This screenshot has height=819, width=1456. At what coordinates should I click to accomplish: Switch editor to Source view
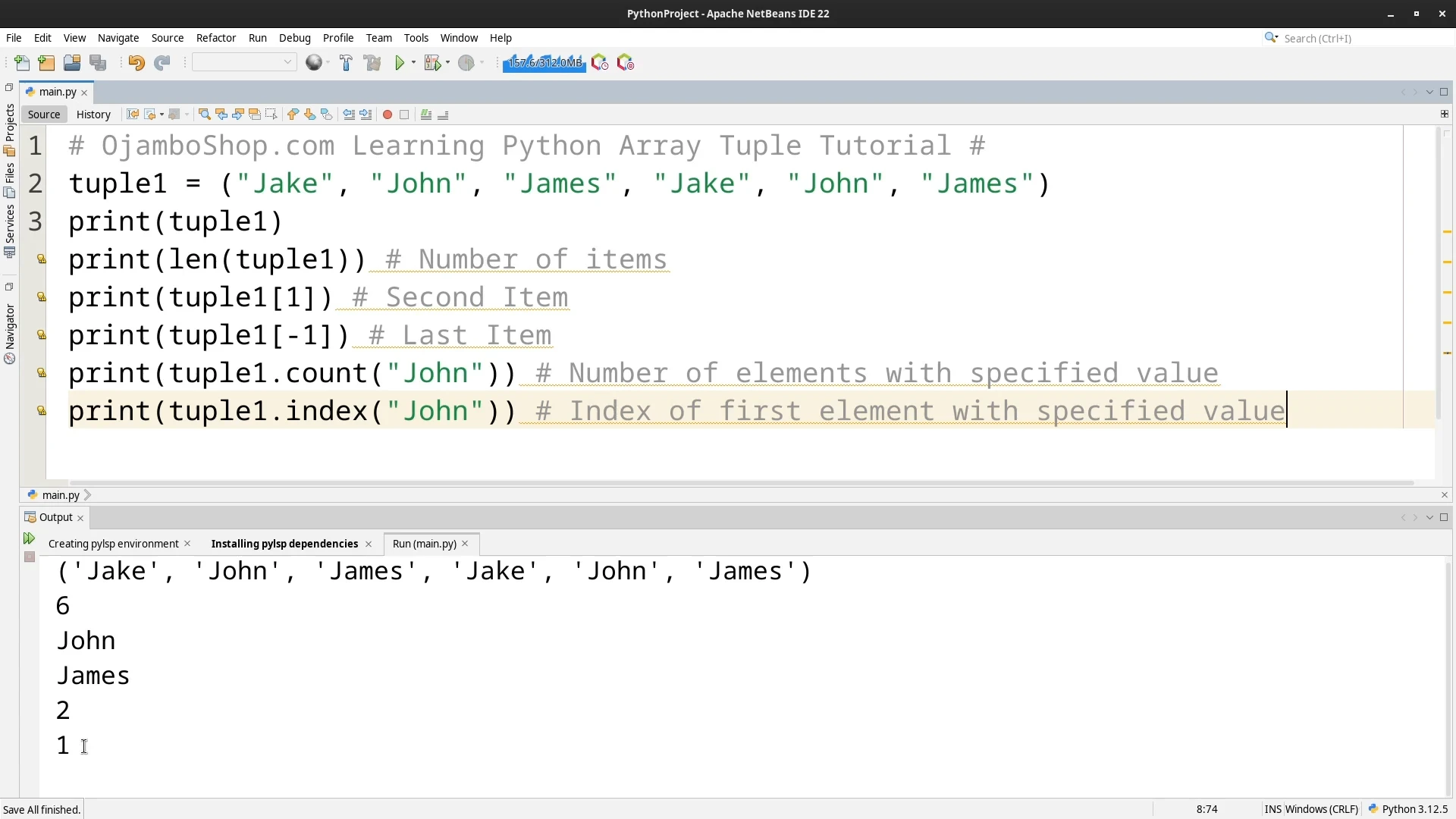[x=44, y=115]
